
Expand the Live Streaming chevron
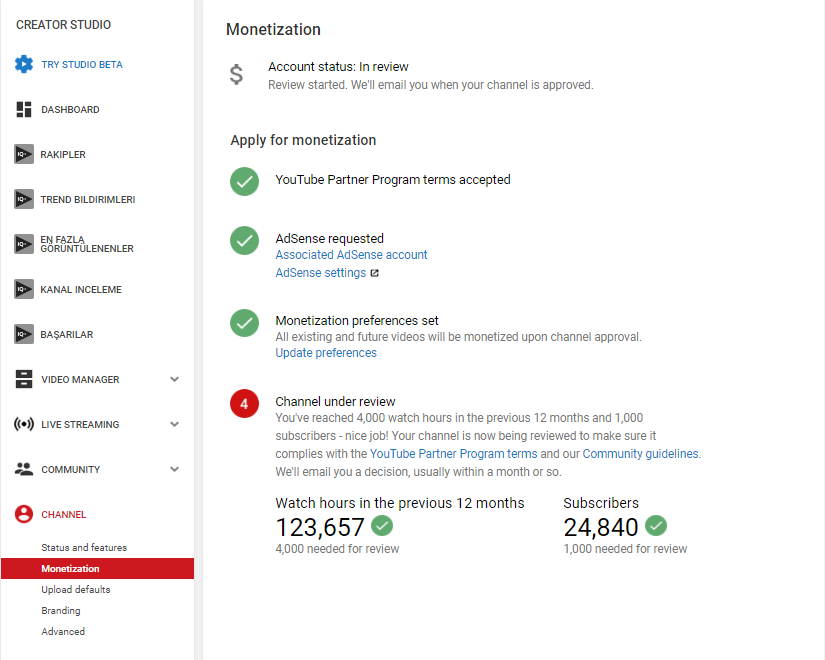click(x=175, y=424)
